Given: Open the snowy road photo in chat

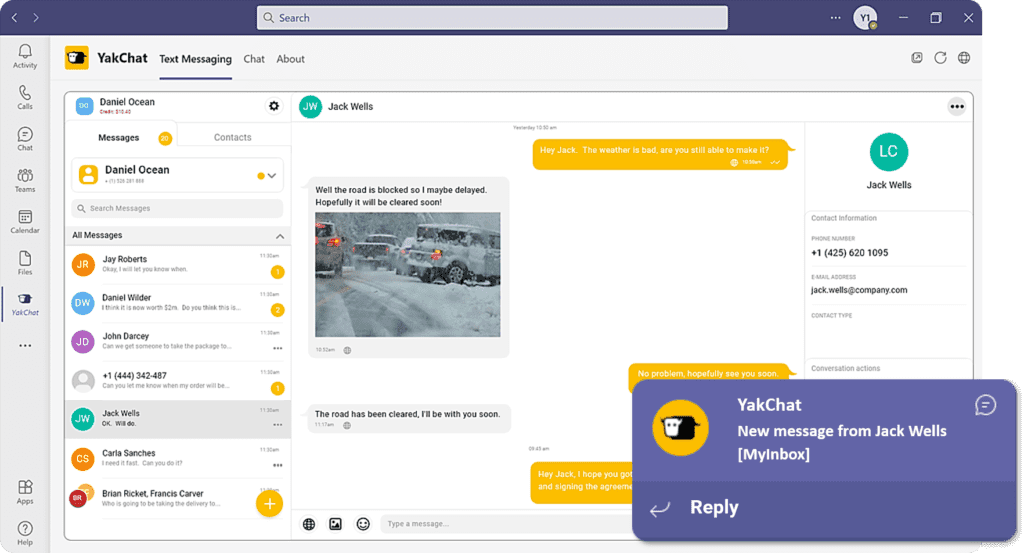Looking at the screenshot, I should [408, 274].
